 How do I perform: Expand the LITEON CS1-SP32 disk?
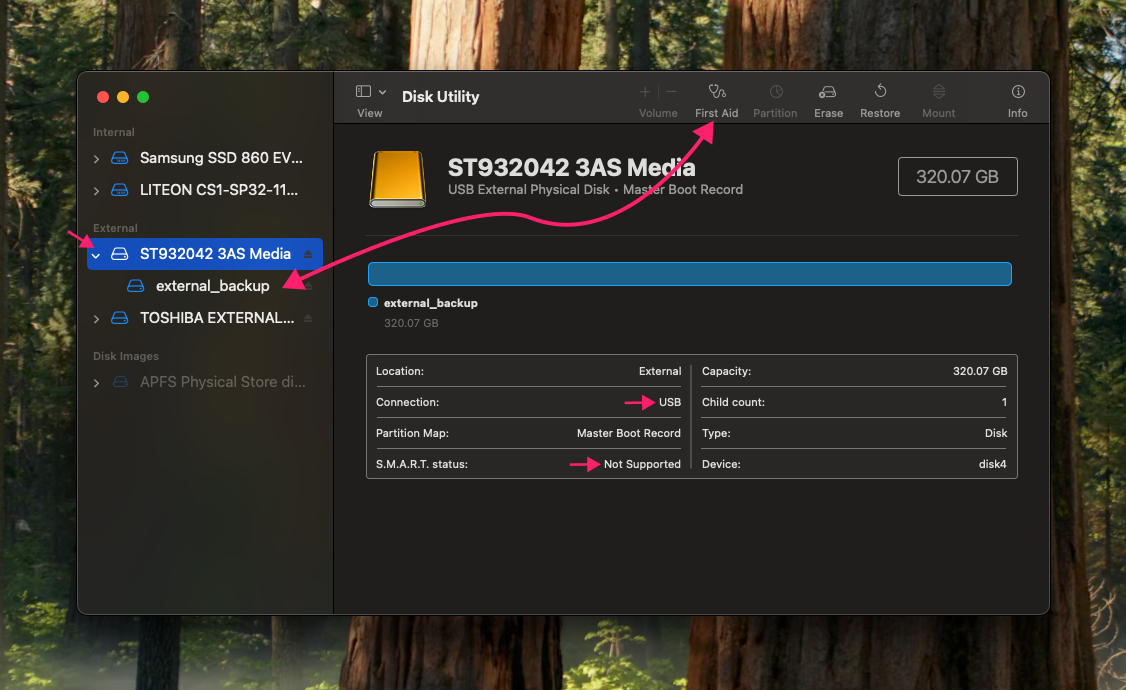[x=96, y=190]
